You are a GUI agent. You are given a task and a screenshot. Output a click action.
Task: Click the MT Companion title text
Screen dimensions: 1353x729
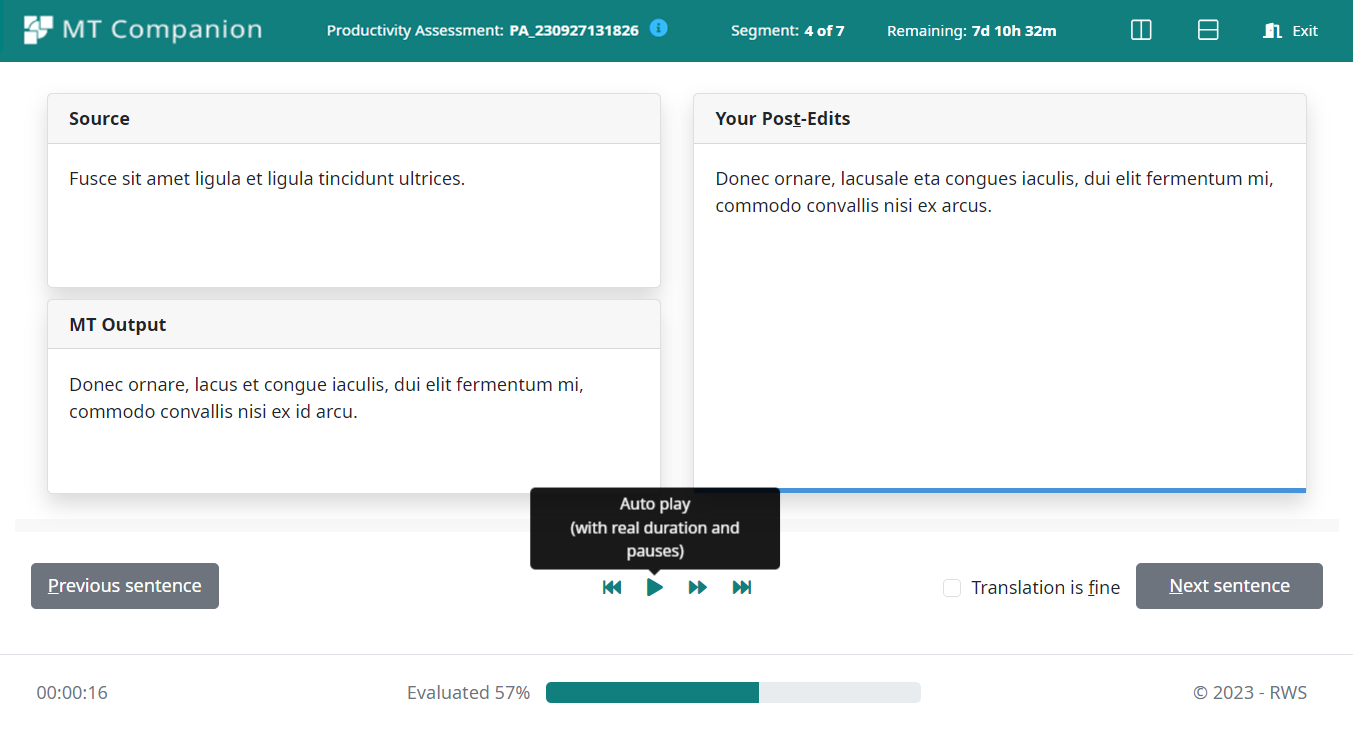point(162,30)
